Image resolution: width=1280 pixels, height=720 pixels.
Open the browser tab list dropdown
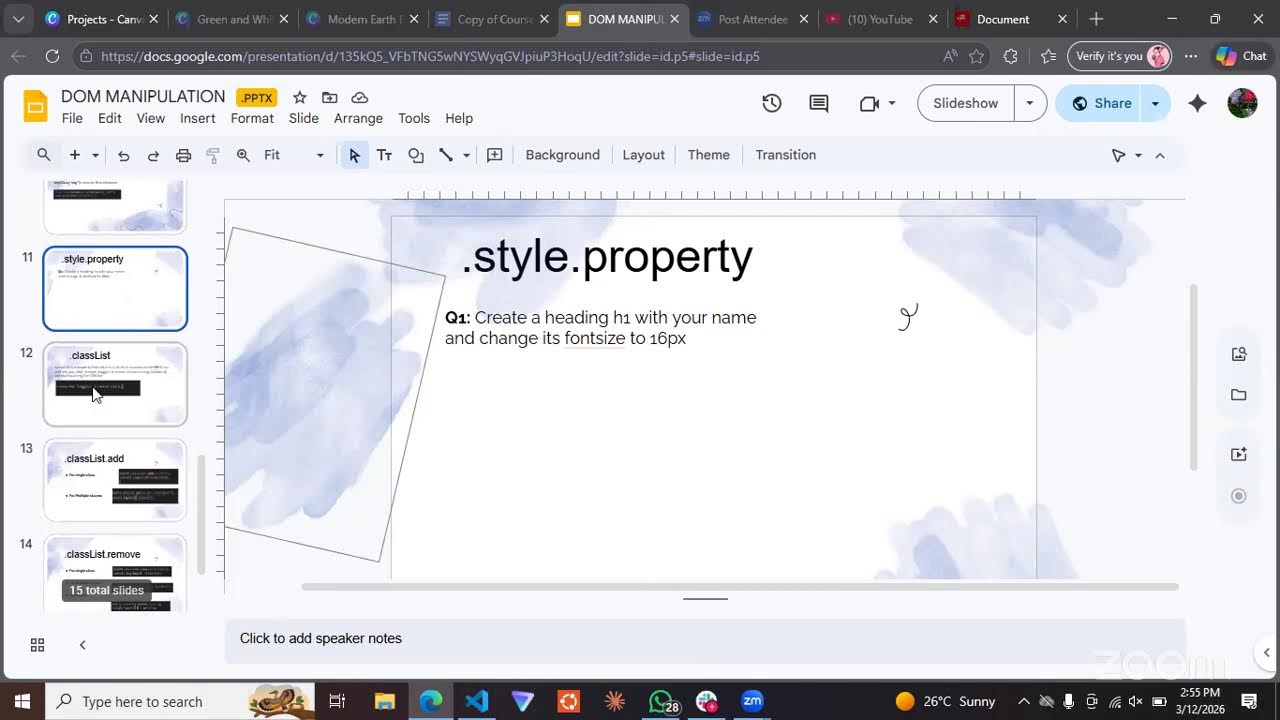[17, 19]
